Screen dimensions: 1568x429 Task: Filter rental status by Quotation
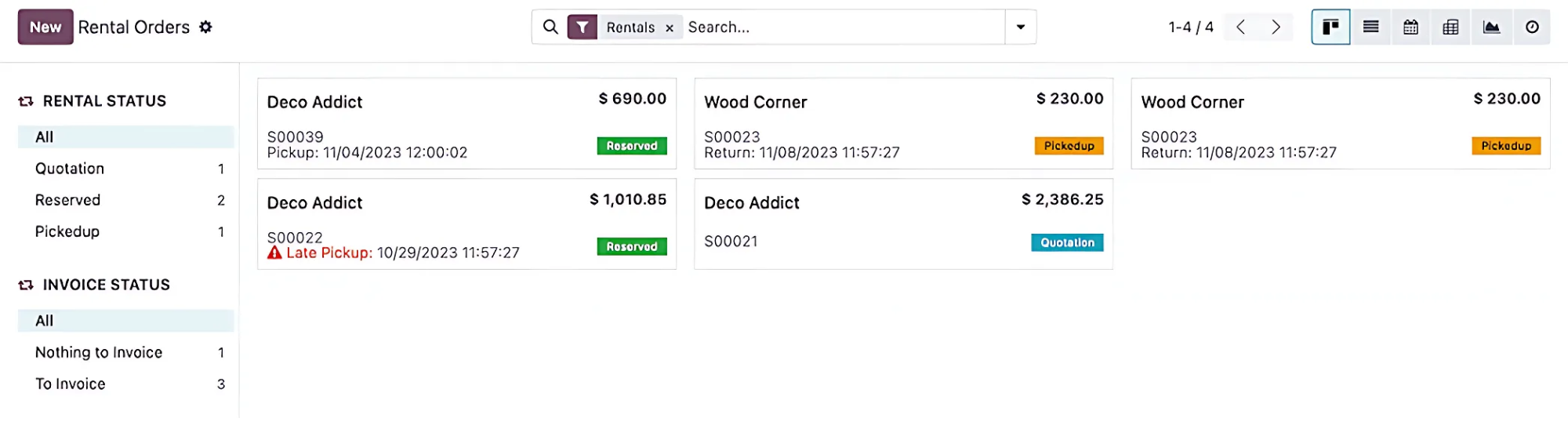pos(70,169)
